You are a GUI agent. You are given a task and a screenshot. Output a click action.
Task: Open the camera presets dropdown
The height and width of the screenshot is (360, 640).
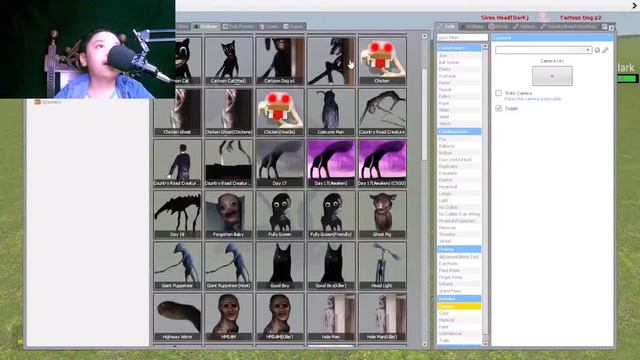tap(543, 50)
